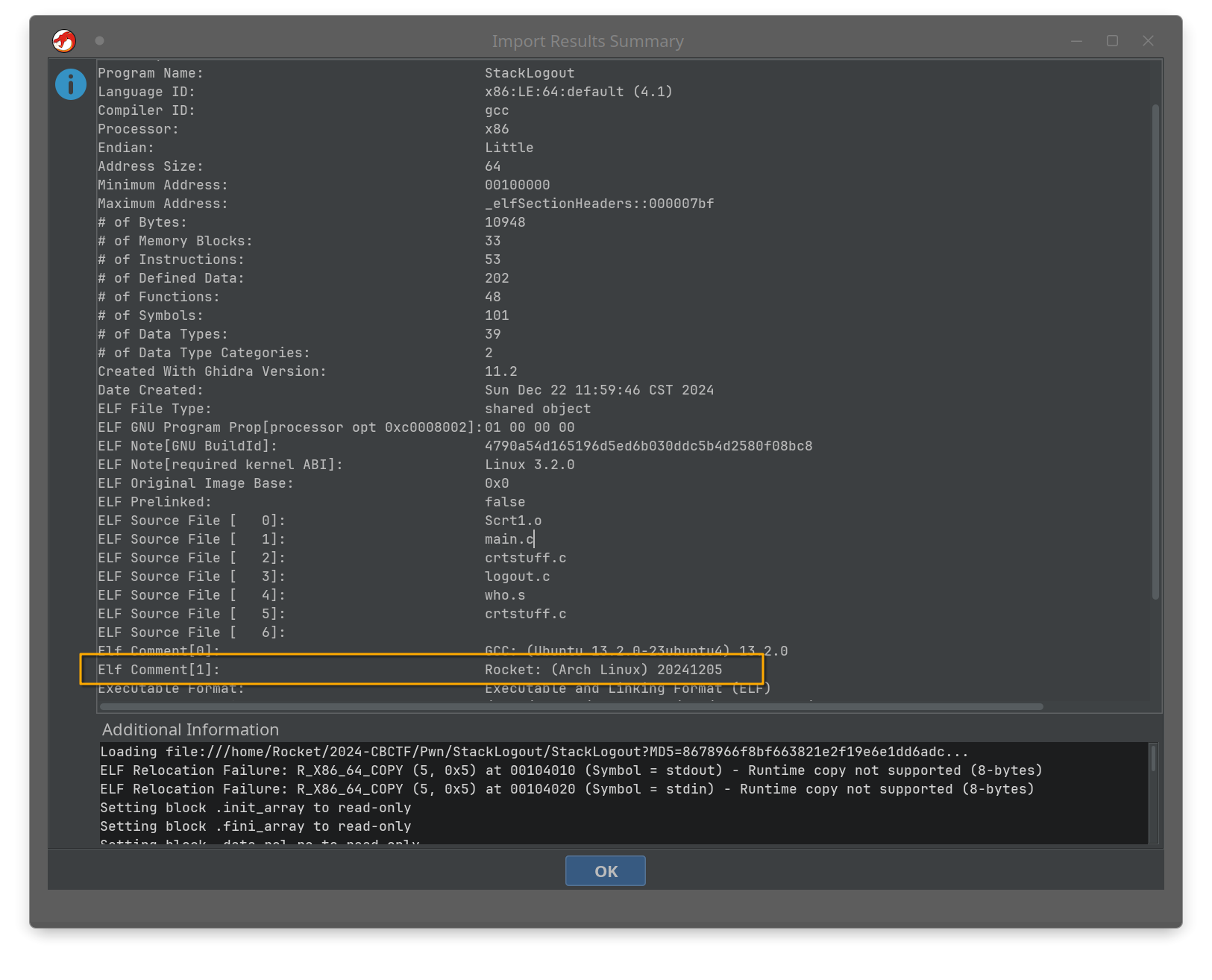Click the small dot icon beside Ghidra logo
This screenshot has width=1212, height=980.
[x=99, y=41]
